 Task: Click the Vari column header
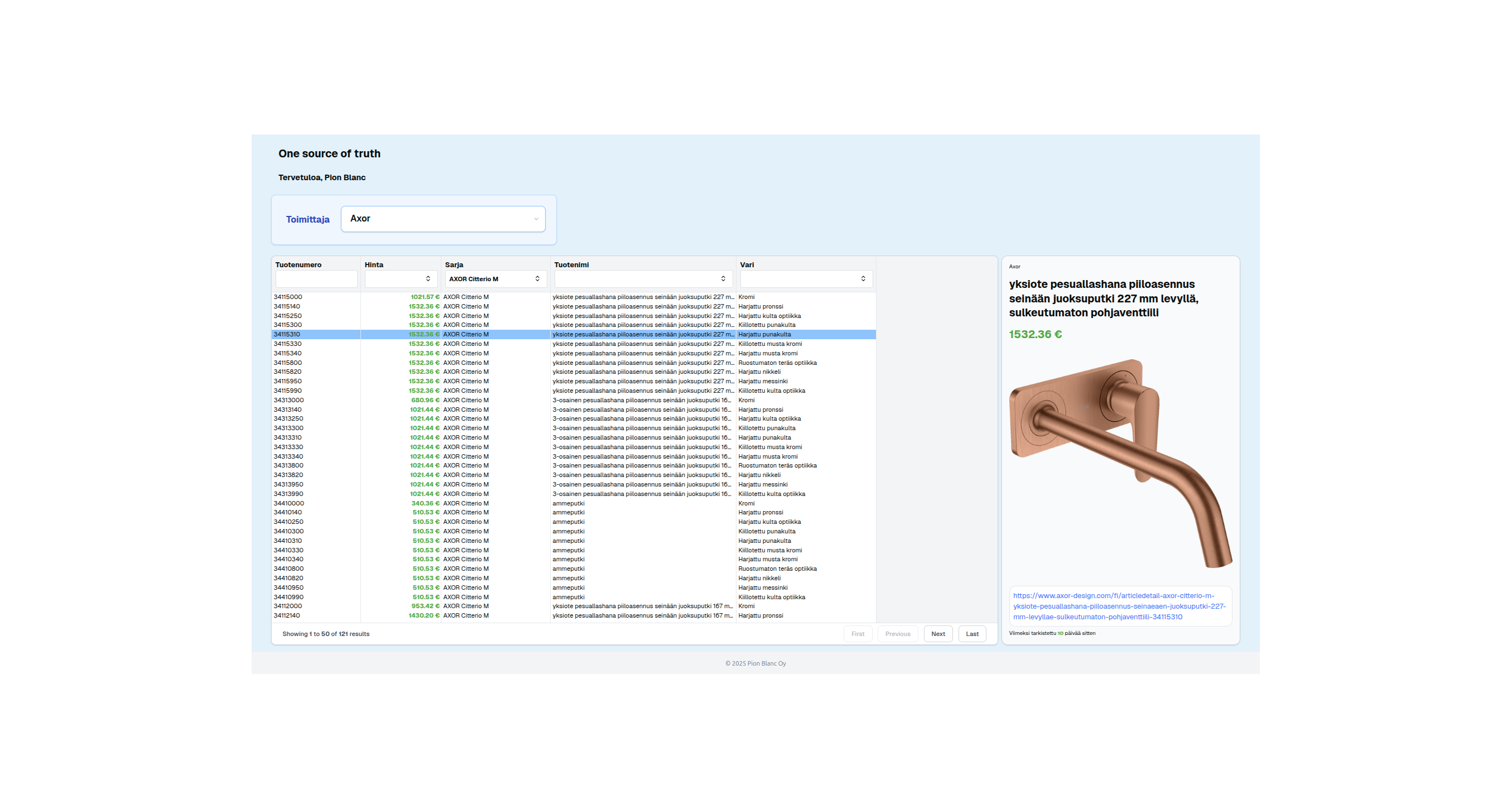pyautogui.click(x=747, y=265)
